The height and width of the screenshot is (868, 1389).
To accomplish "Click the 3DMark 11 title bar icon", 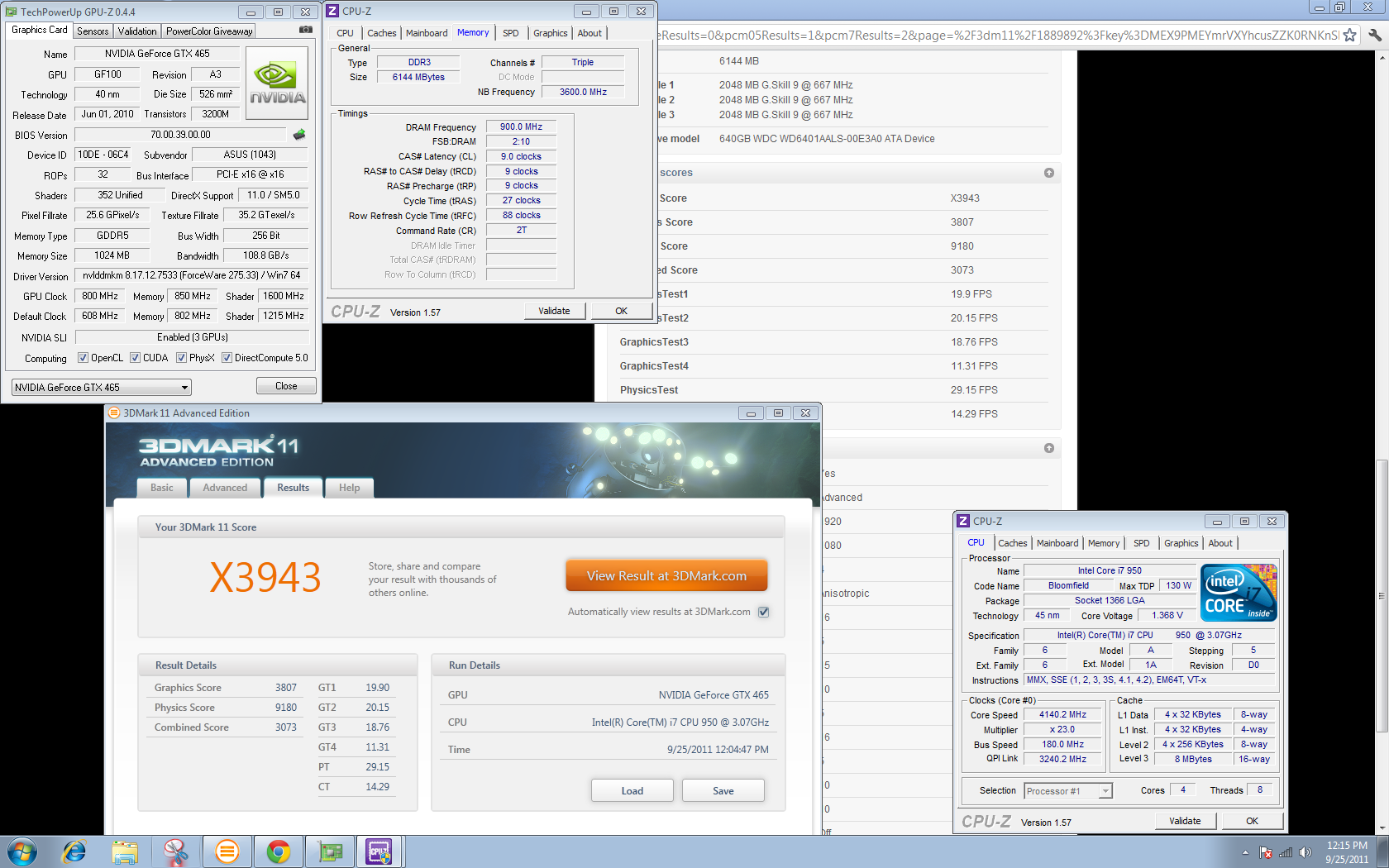I will [114, 413].
